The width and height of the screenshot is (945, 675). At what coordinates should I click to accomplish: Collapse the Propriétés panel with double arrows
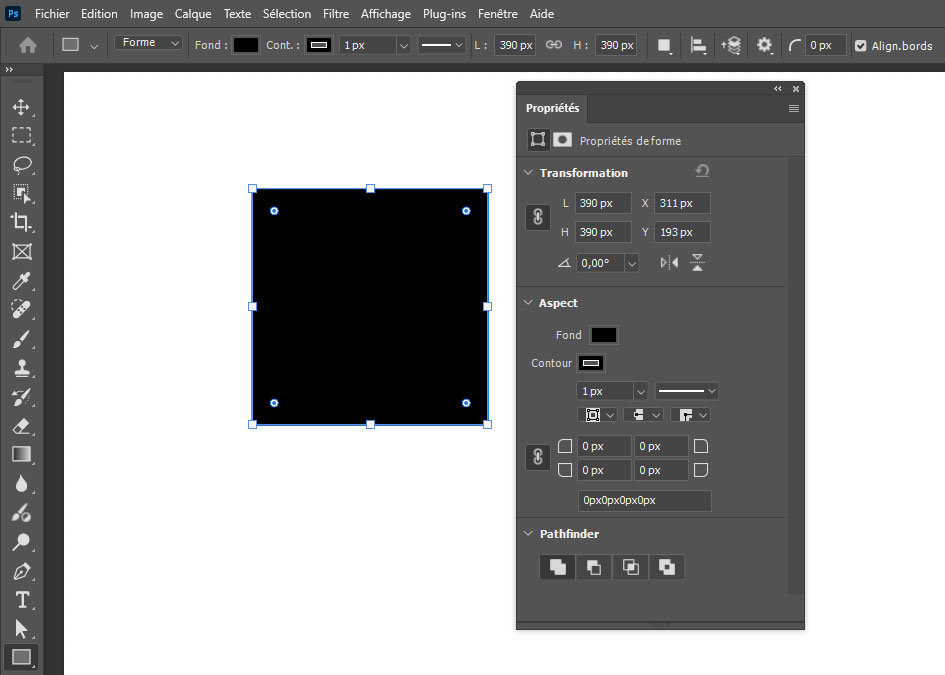777,89
